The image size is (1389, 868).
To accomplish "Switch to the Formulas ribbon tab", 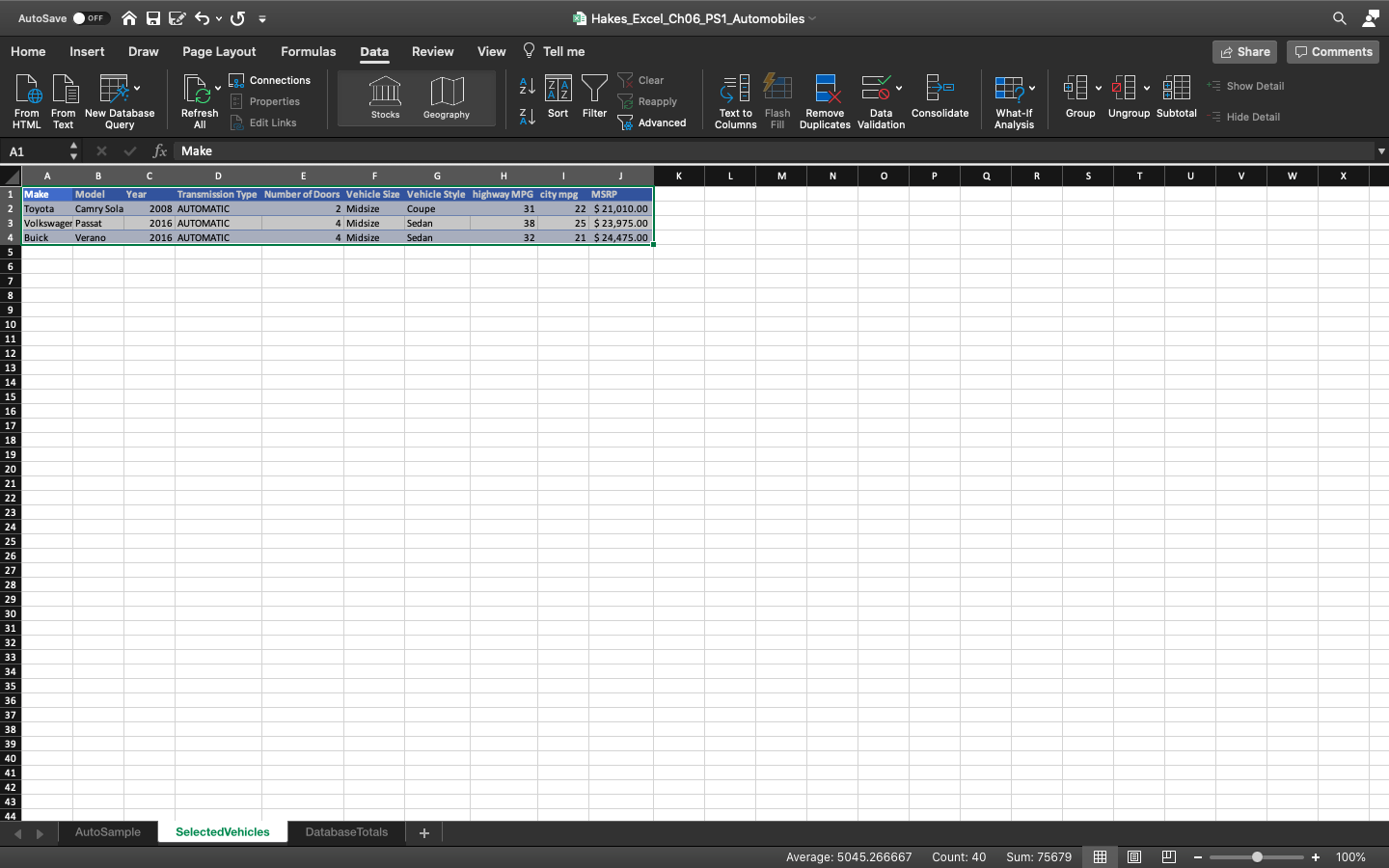I will coord(308,51).
